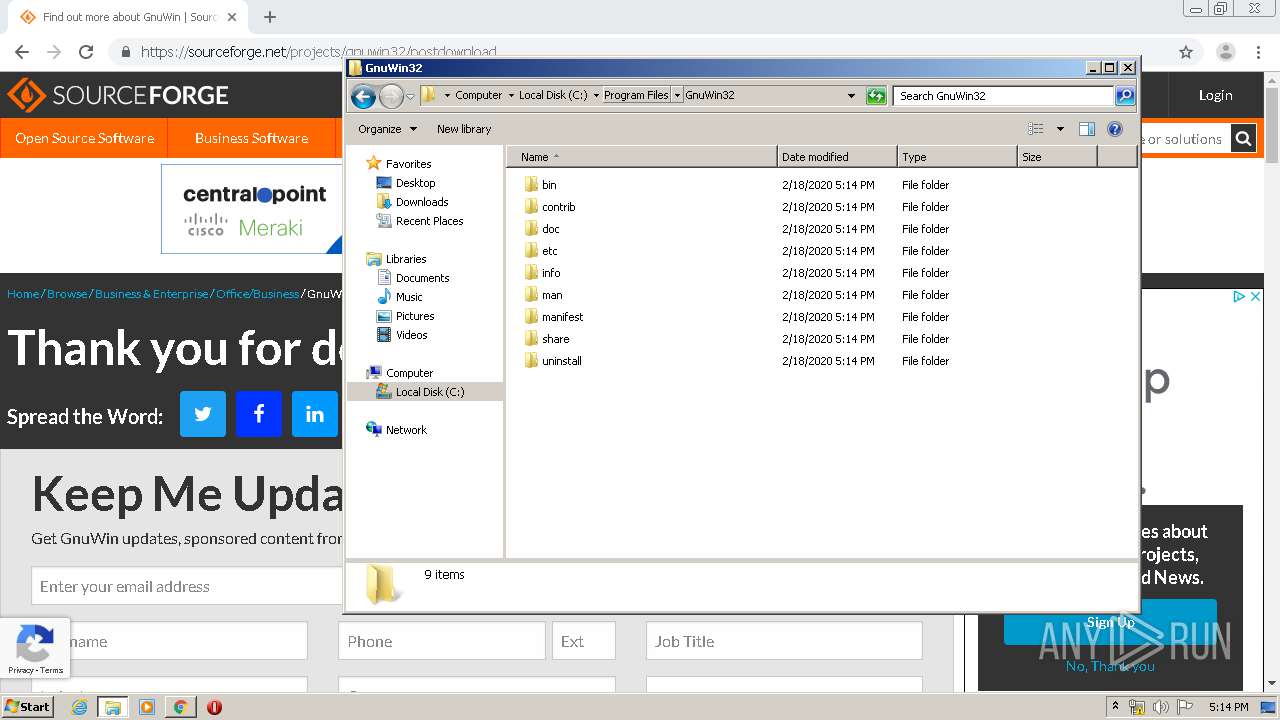Follow the Business & Enterprise breadcrumb link
The height and width of the screenshot is (720, 1280).
[x=152, y=294]
